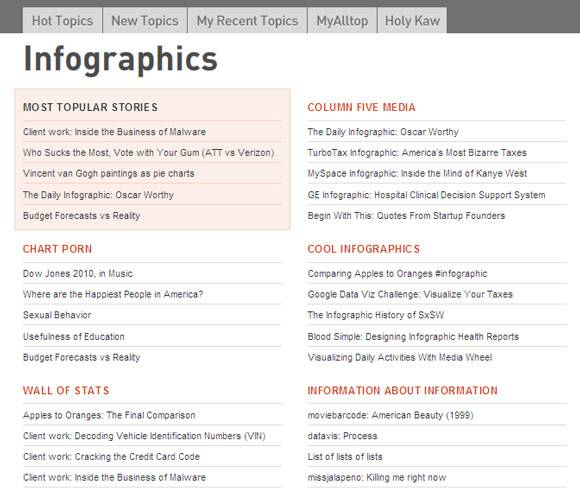Open 'Where are the Happiest People in America?'
580x488 pixels.
113,294
